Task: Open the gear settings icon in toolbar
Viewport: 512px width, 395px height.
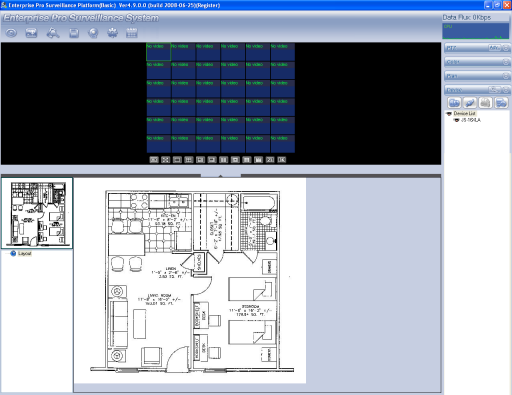Action: [113, 33]
